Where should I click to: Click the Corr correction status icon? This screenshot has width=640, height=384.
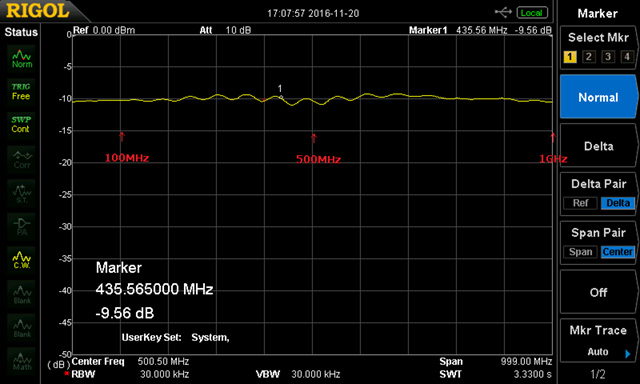point(21,159)
